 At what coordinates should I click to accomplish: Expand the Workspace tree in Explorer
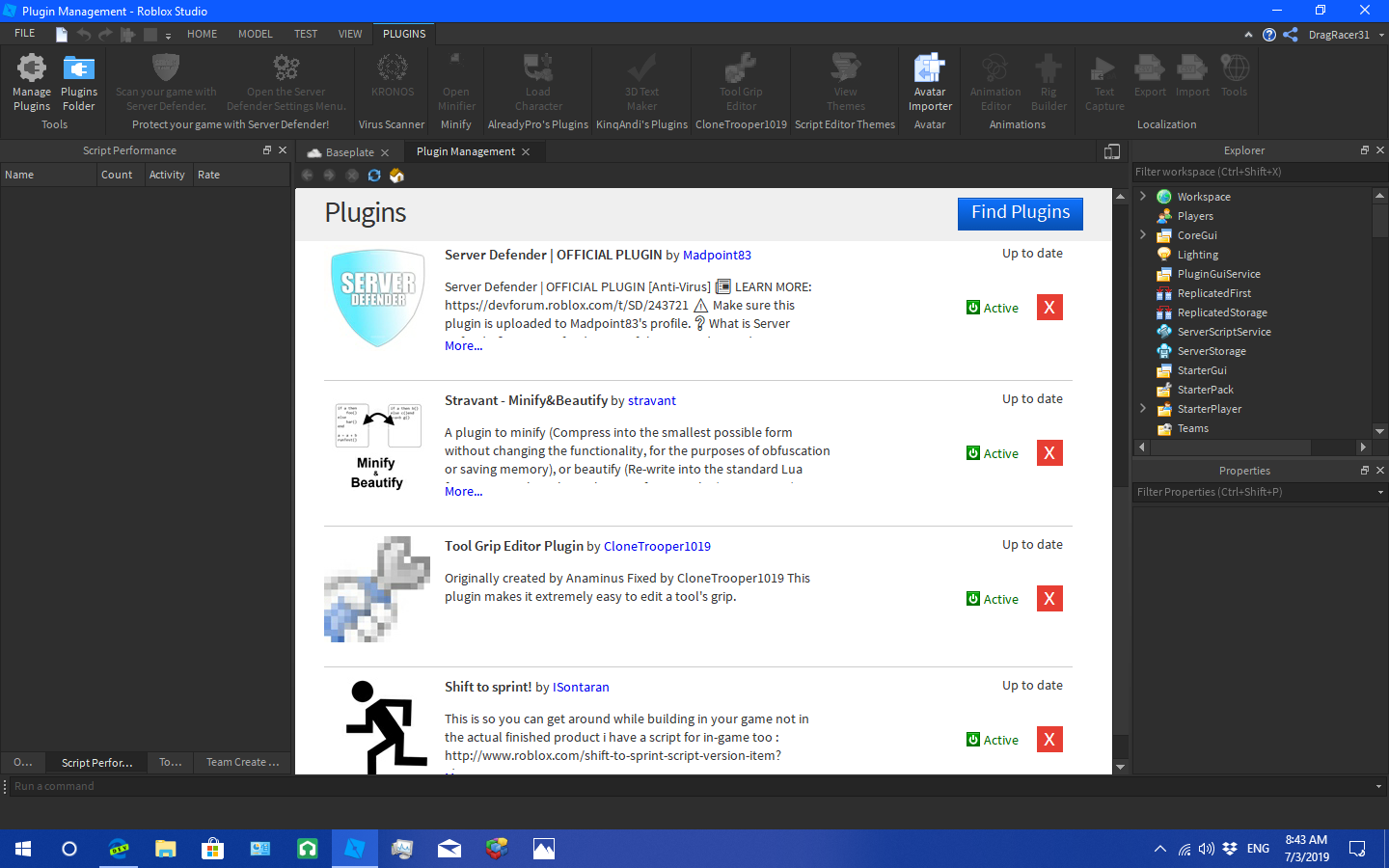[x=1142, y=196]
